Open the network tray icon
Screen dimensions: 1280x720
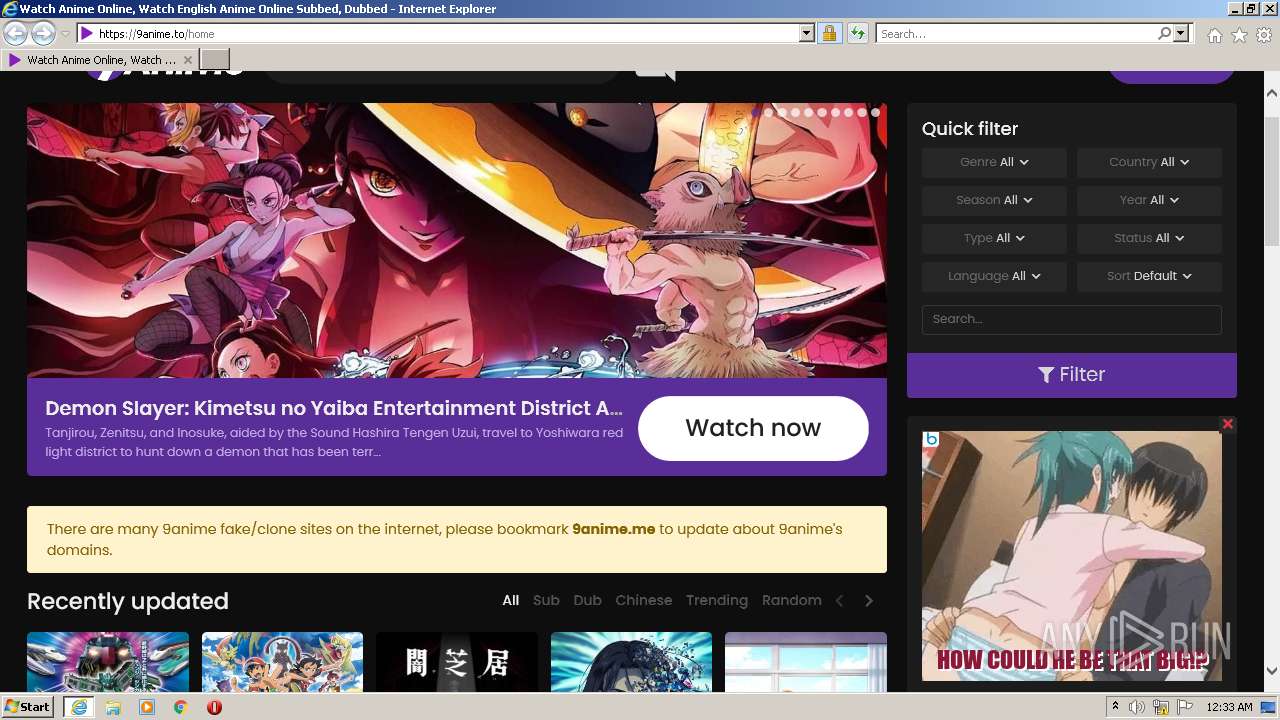pyautogui.click(x=1161, y=707)
